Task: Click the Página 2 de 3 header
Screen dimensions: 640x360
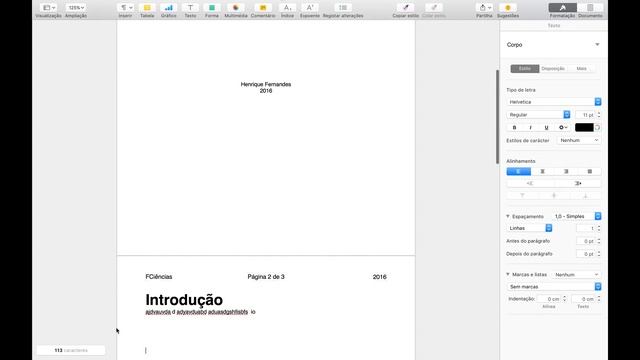Action: click(266, 277)
